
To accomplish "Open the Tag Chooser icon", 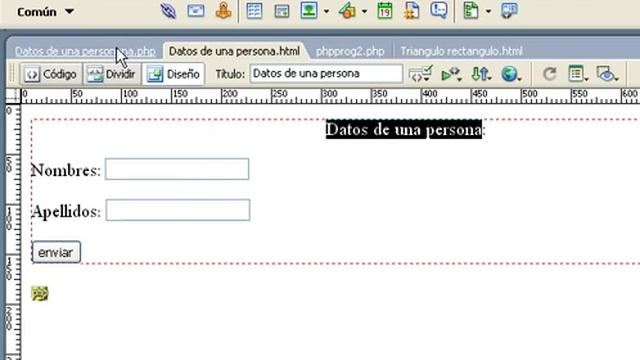I will click(x=509, y=10).
